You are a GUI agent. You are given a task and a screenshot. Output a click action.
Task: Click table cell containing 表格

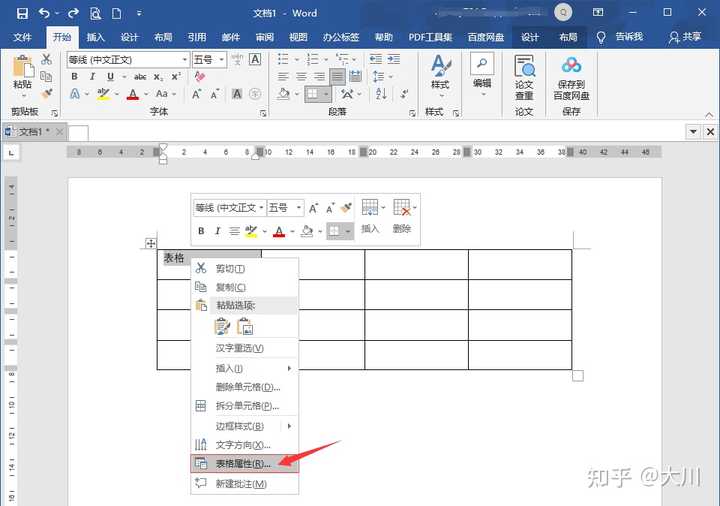coord(209,264)
